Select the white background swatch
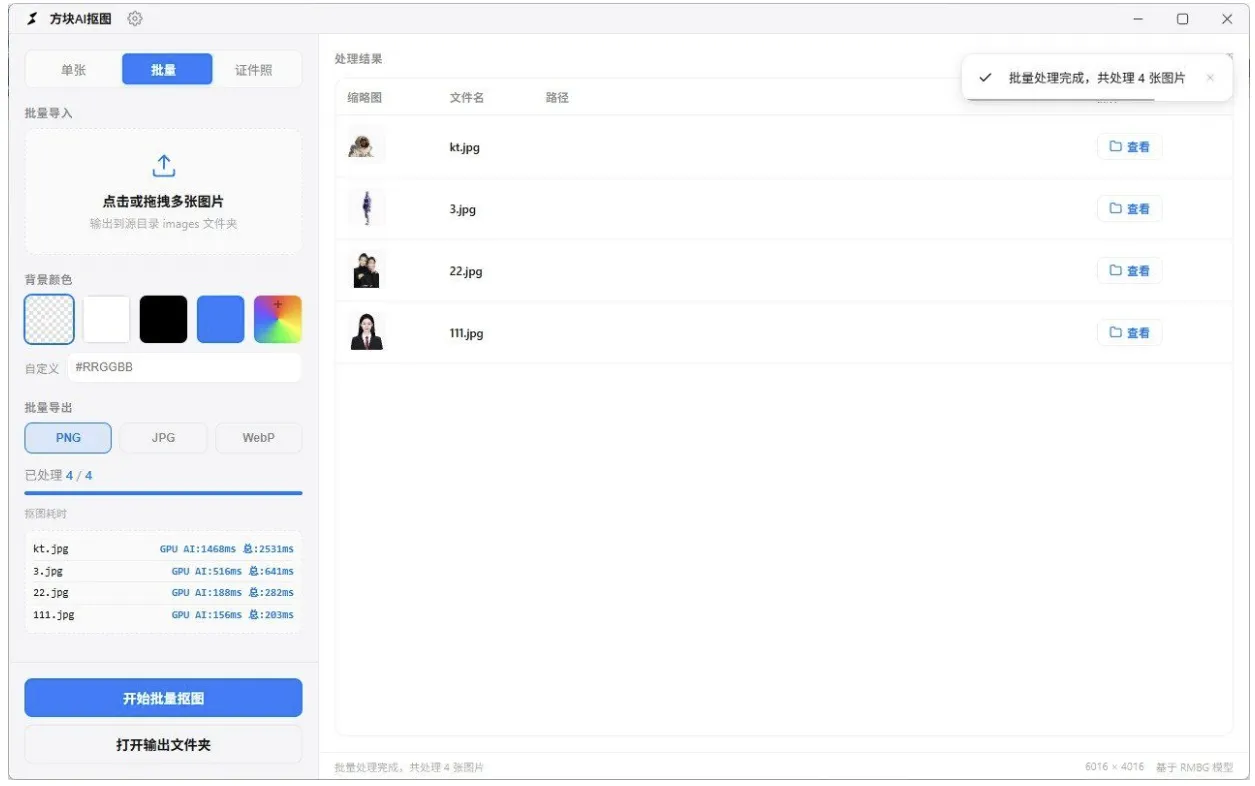The height and width of the screenshot is (786, 1255). [x=106, y=319]
